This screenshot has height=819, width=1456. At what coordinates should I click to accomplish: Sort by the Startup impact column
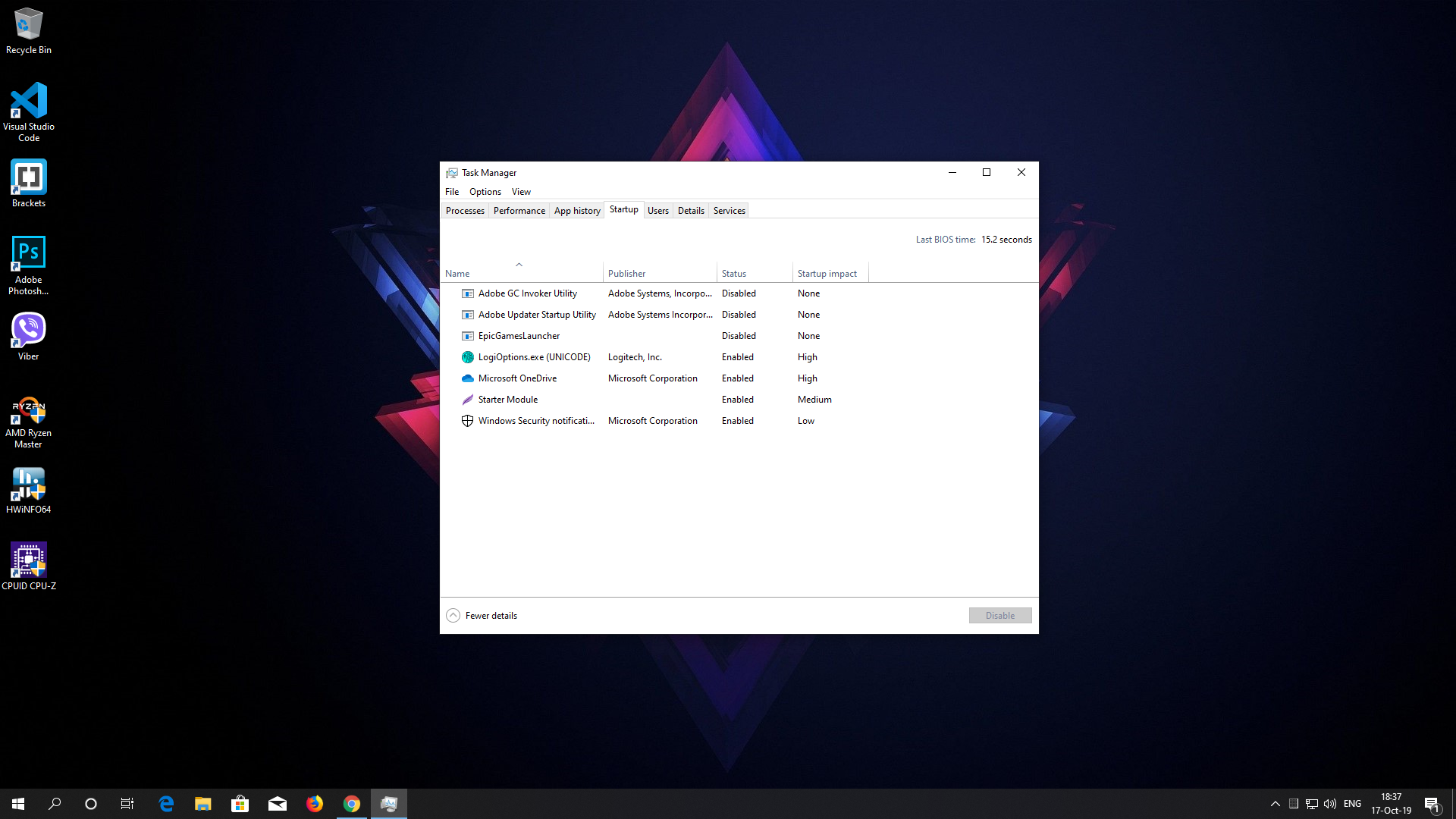827,274
